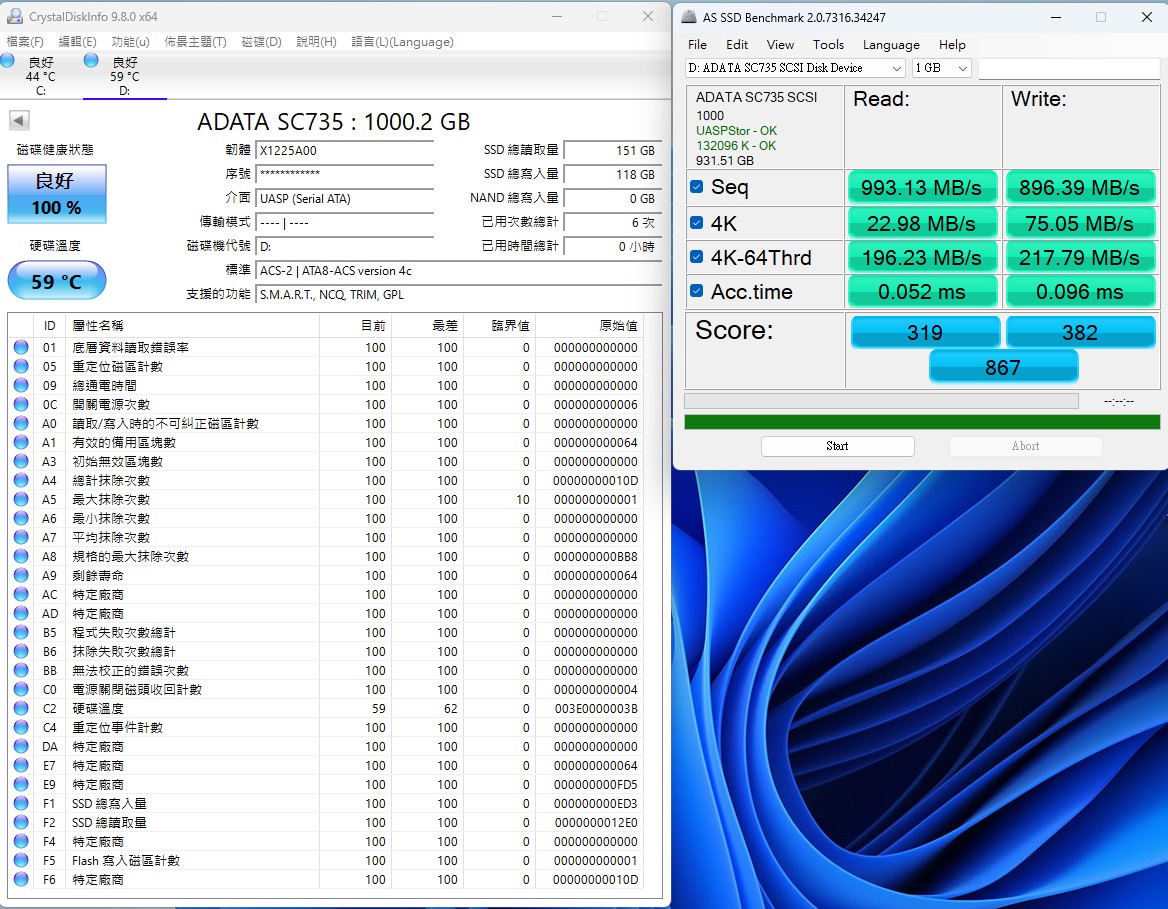Click the Start benchmark button
The height and width of the screenshot is (909, 1168).
click(837, 446)
